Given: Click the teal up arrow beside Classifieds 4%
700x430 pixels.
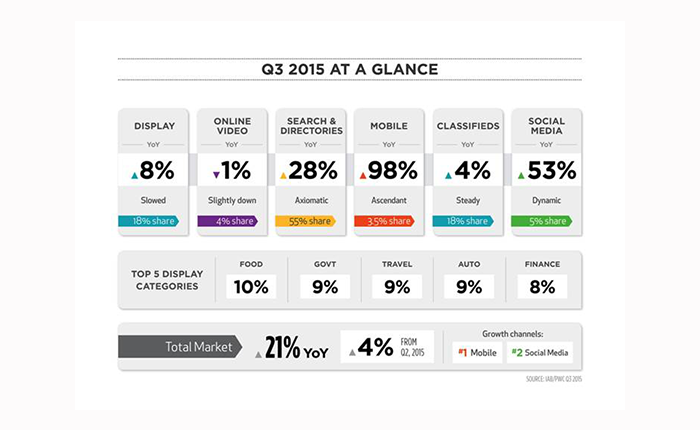Looking at the screenshot, I should (x=448, y=176).
